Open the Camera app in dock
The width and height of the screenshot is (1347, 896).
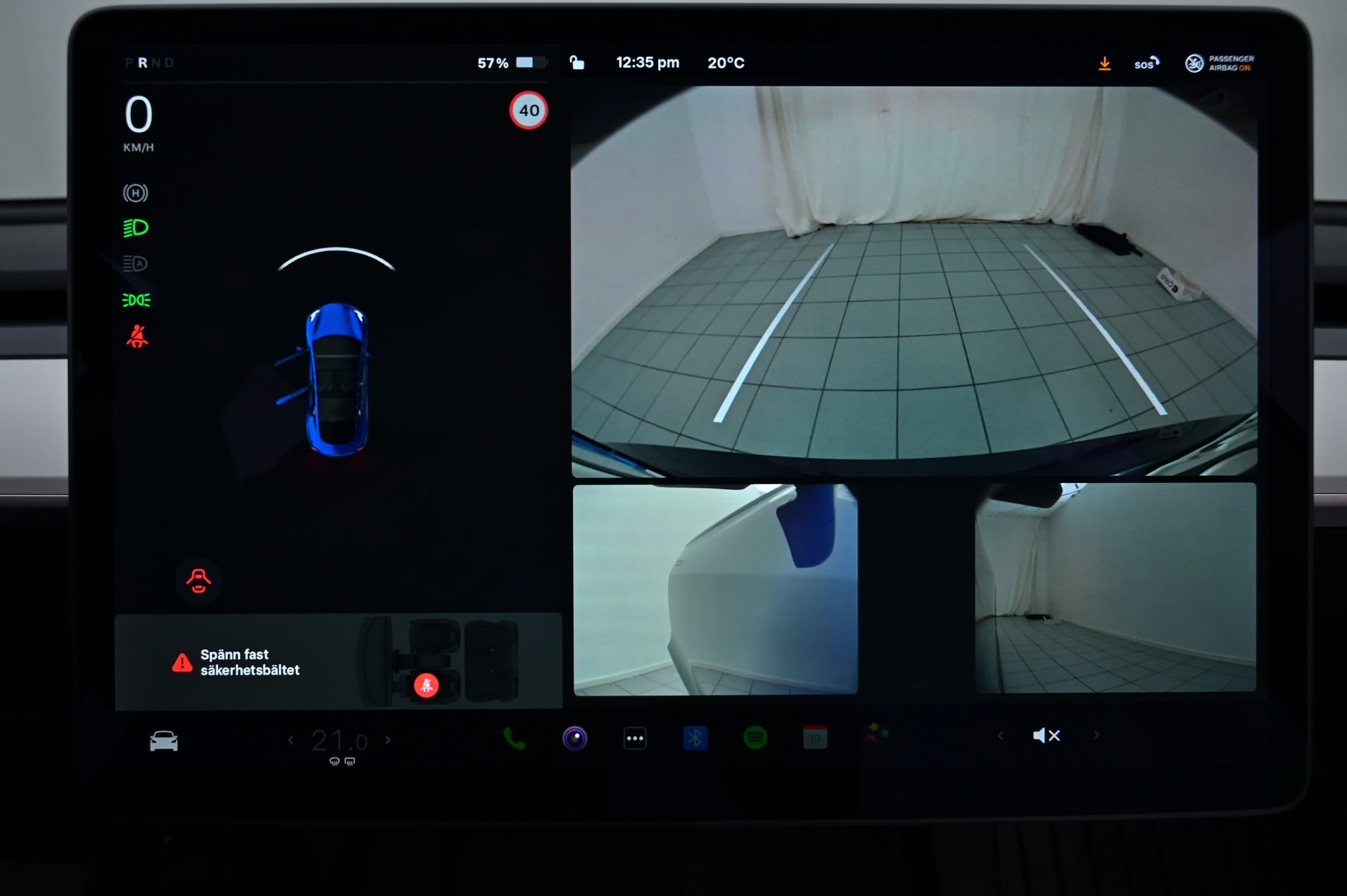click(x=574, y=738)
